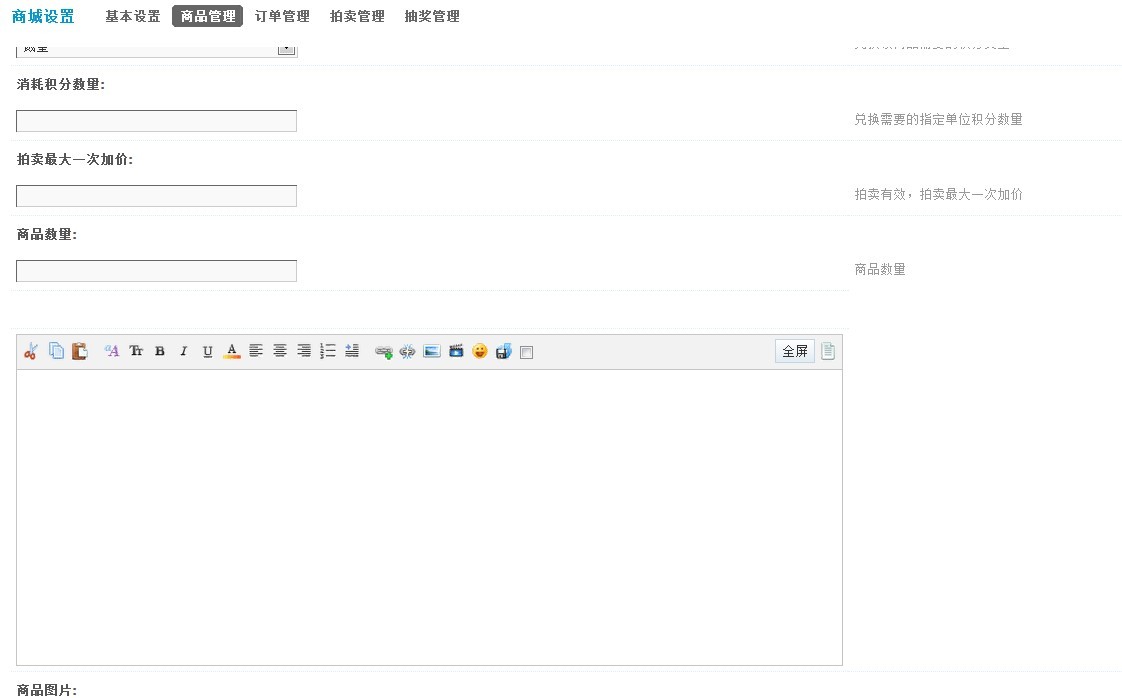Image resolution: width=1122 pixels, height=698 pixels.
Task: Click the 兑换需要的指定单位积分数量 hint text
Action: tap(938, 120)
